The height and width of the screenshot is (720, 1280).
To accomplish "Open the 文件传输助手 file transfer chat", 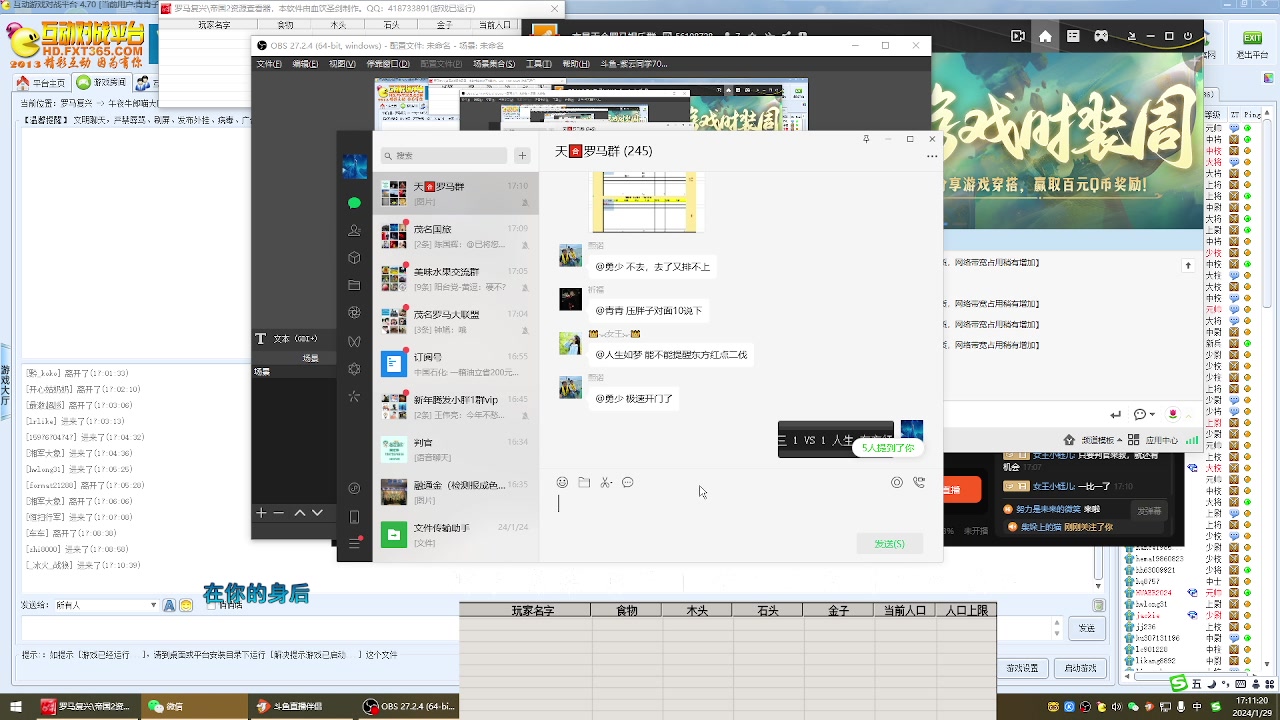I will [456, 534].
